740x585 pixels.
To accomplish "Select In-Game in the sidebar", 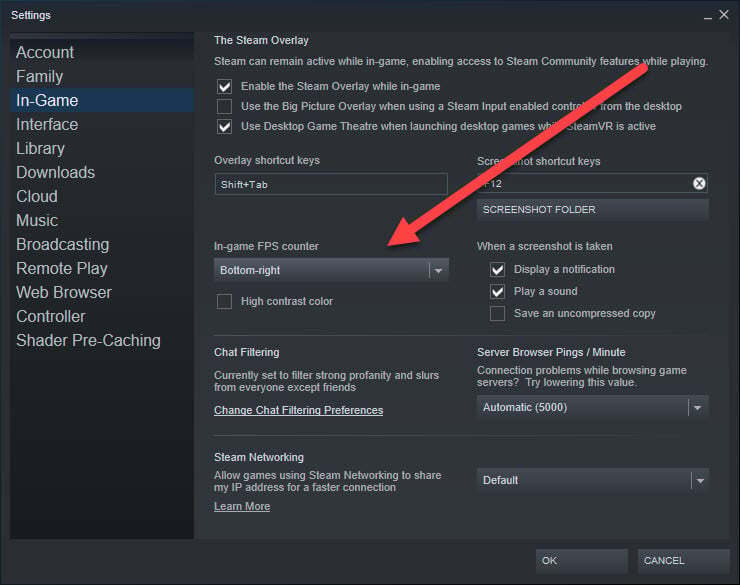I will (x=102, y=100).
